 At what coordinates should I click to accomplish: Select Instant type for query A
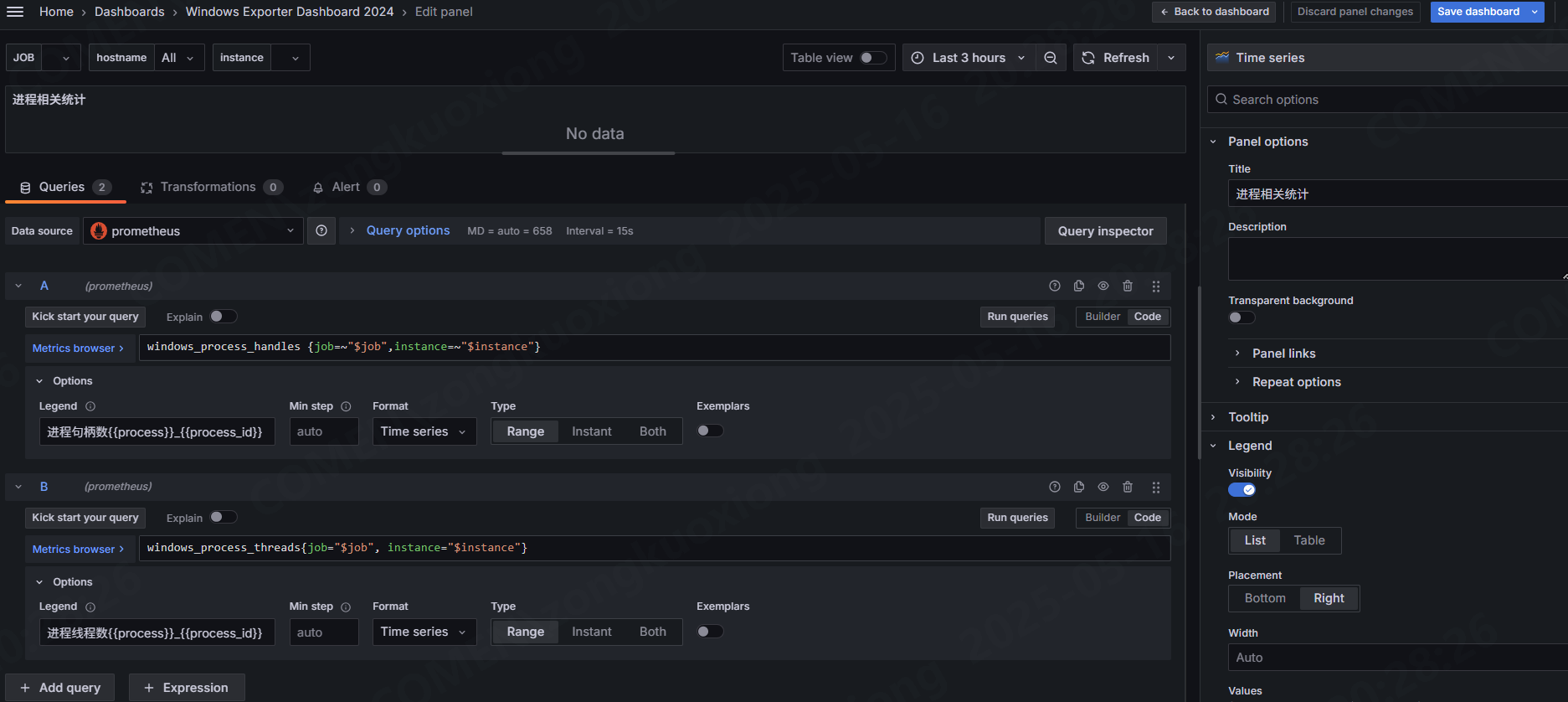click(592, 431)
